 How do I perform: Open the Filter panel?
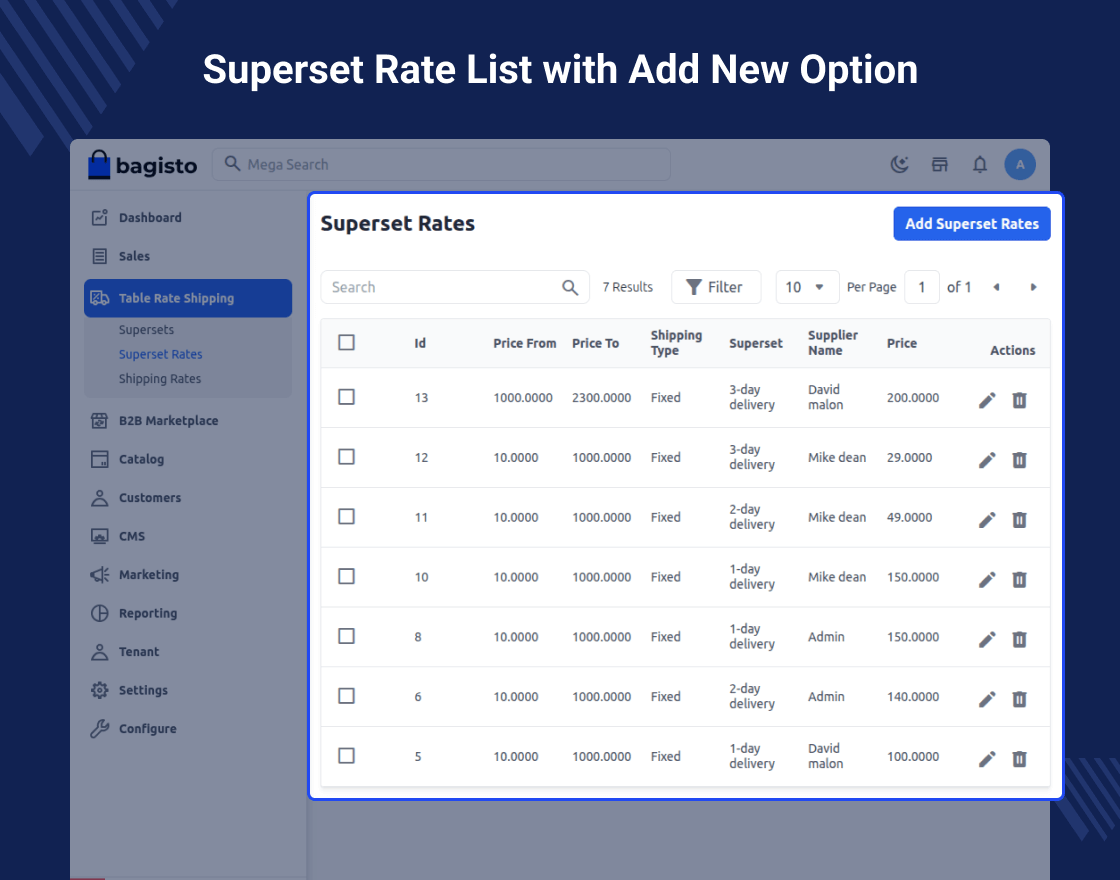716,287
